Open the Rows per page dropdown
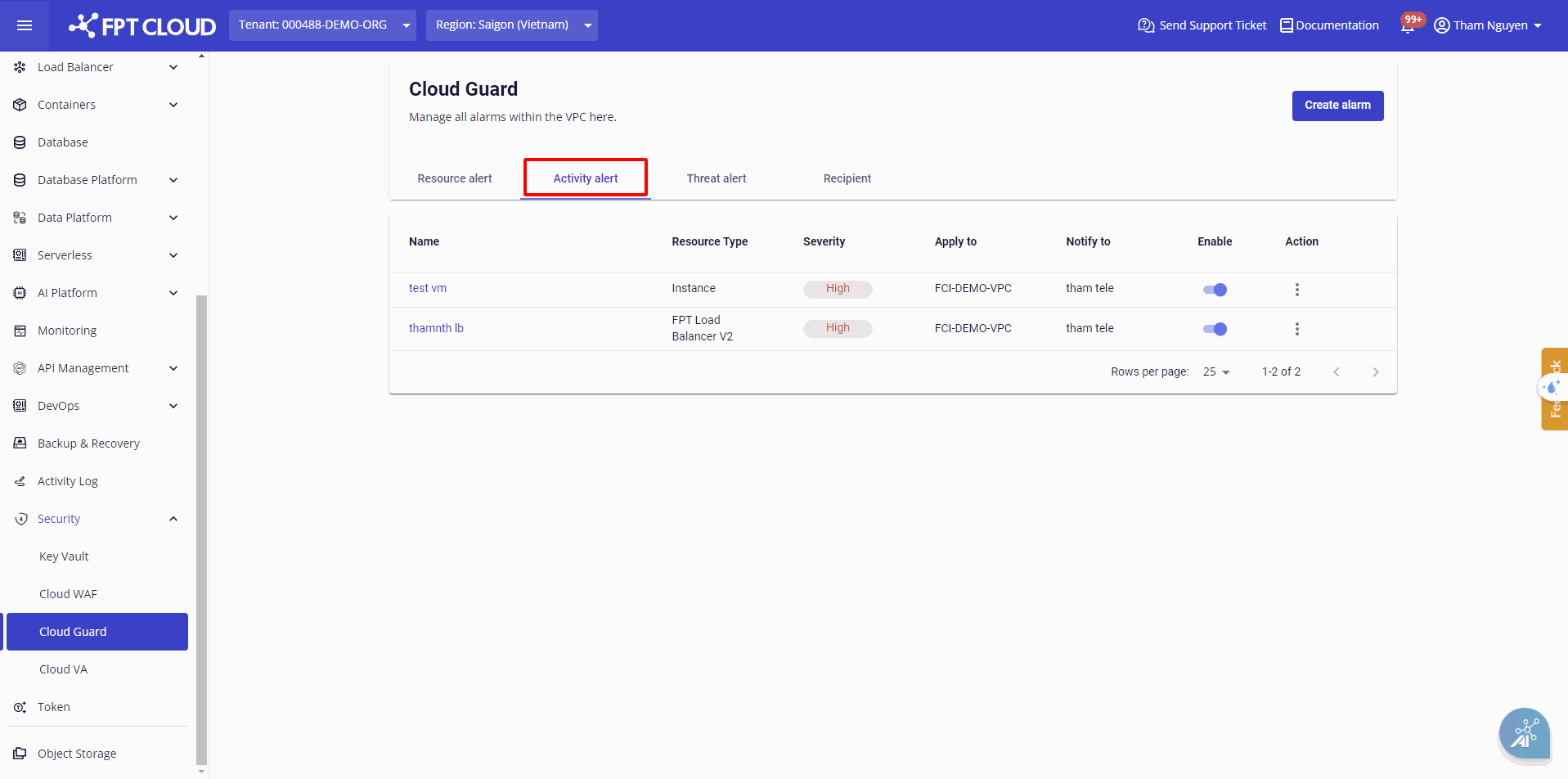 pyautogui.click(x=1216, y=372)
